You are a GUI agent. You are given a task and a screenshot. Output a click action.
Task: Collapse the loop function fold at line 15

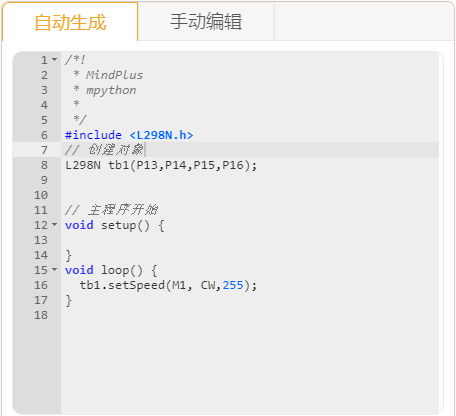(x=55, y=270)
